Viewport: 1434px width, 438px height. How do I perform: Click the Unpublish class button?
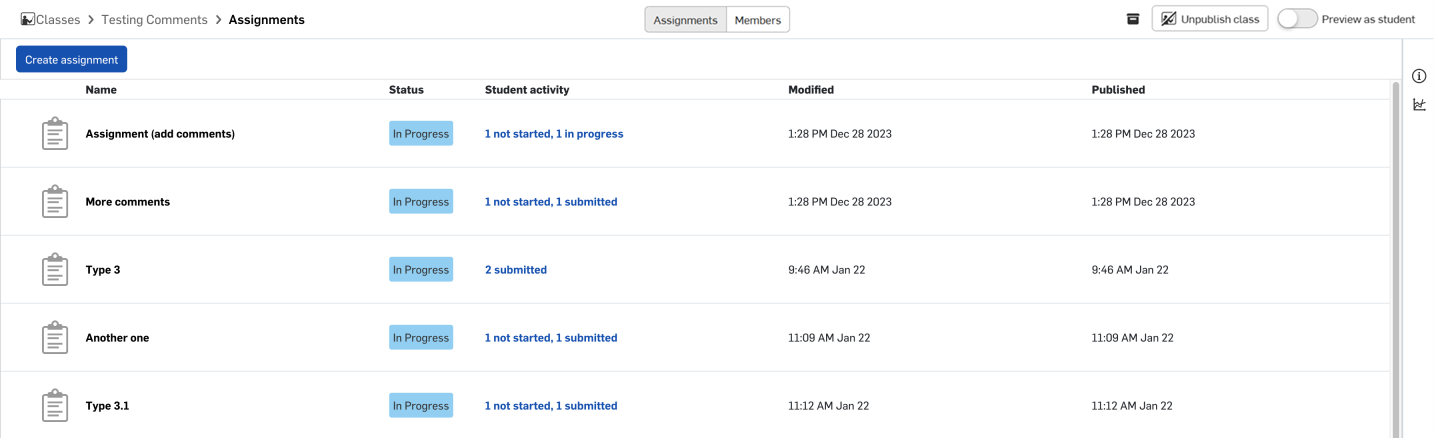click(x=1210, y=19)
